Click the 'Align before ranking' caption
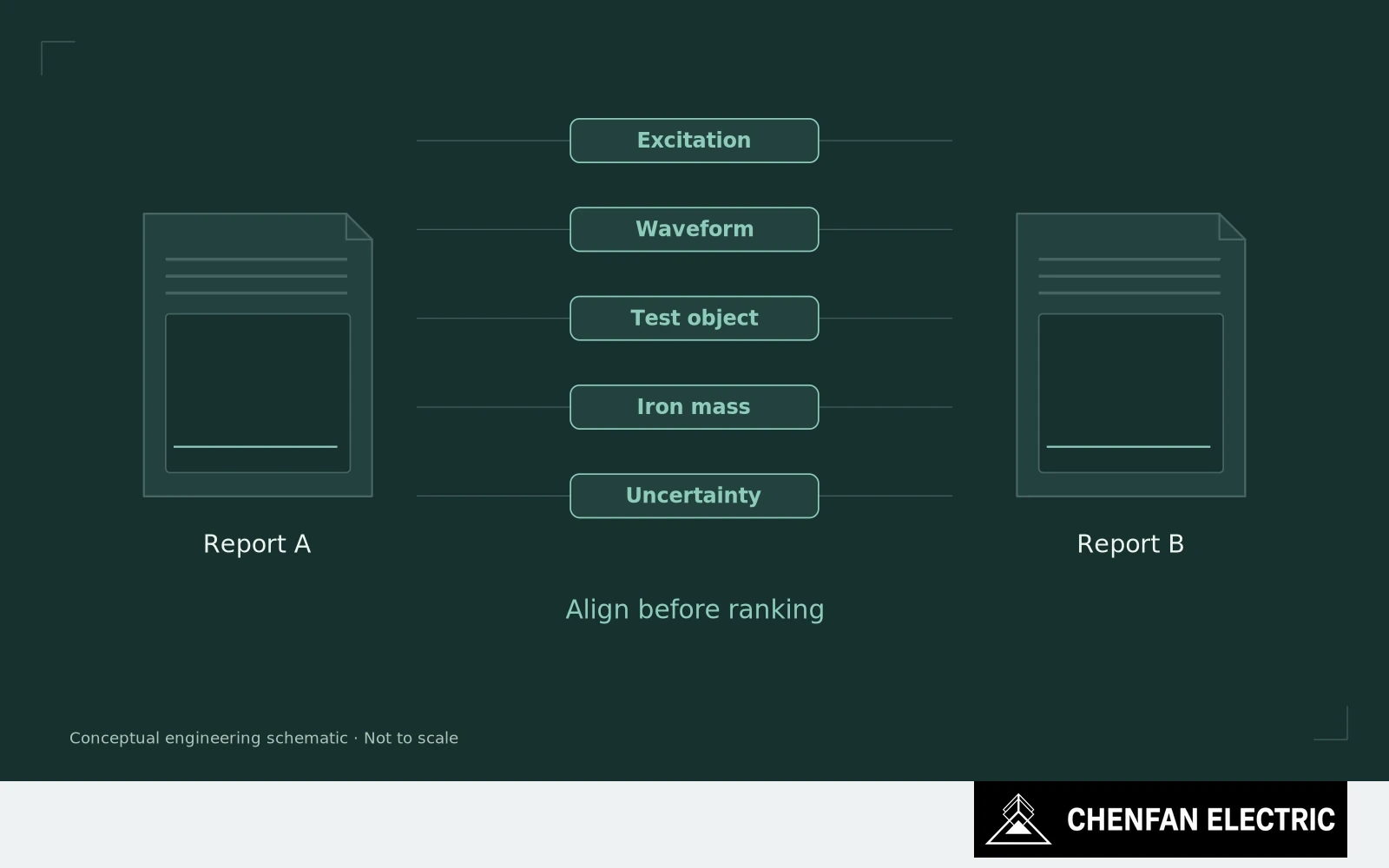Viewport: 1389px width, 868px height. 694,609
